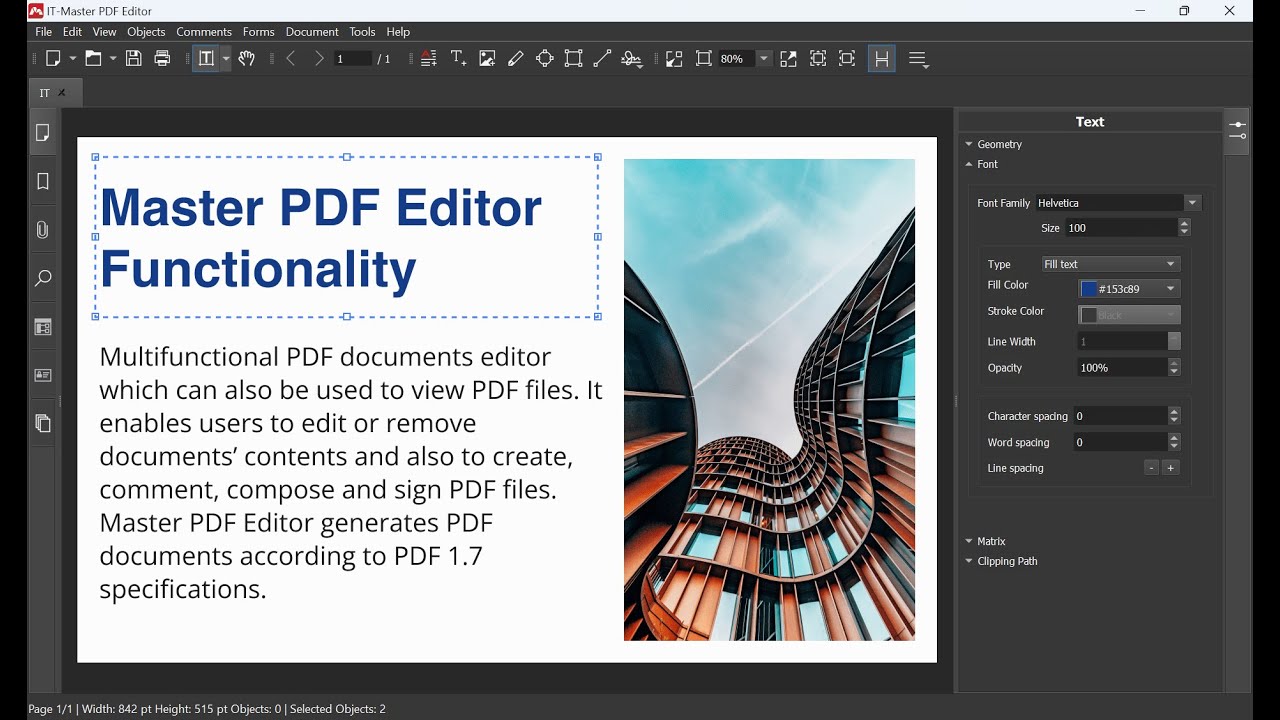The image size is (1280, 720).
Task: Select the Add Text tool
Action: [458, 59]
